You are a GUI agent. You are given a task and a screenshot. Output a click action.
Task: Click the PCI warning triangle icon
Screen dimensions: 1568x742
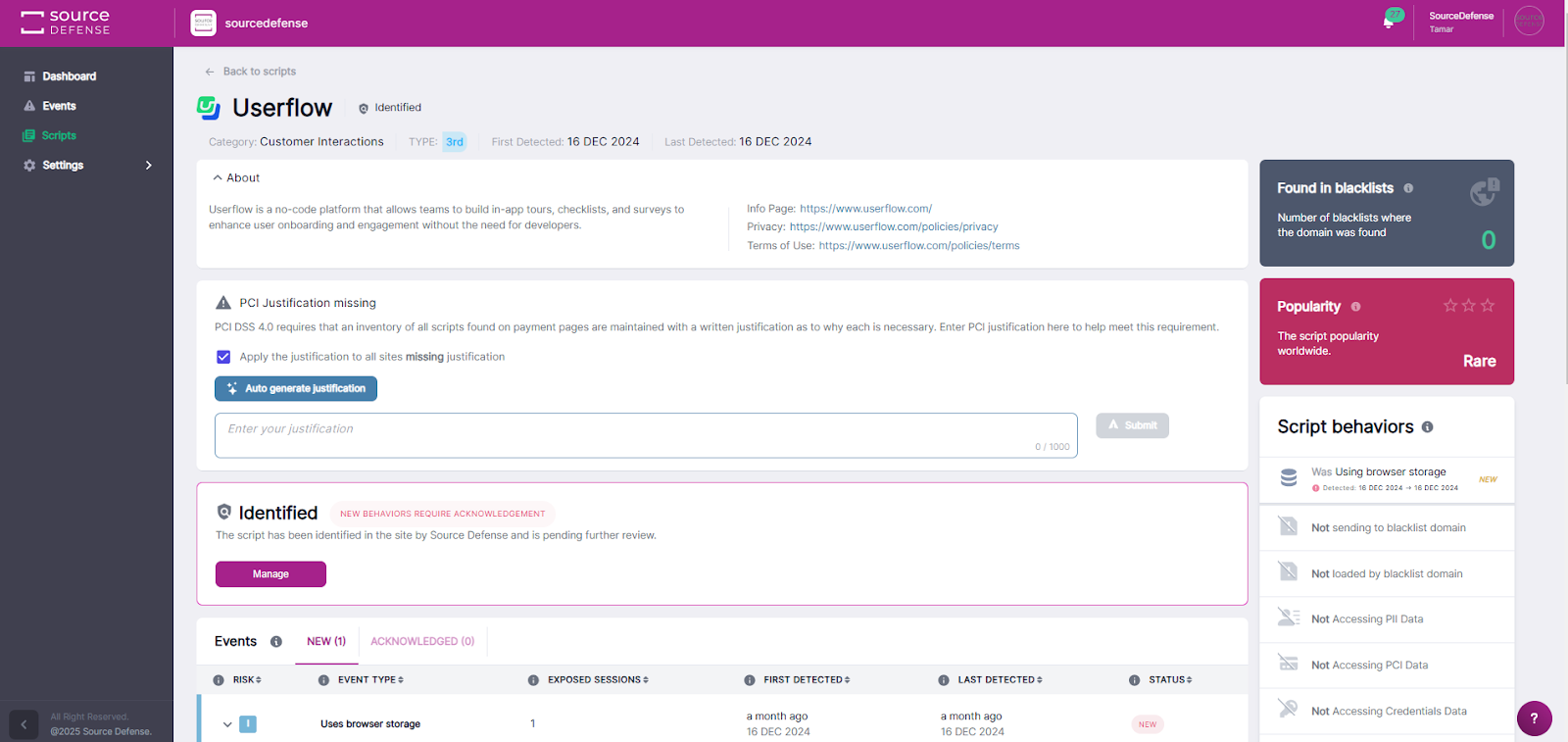223,303
